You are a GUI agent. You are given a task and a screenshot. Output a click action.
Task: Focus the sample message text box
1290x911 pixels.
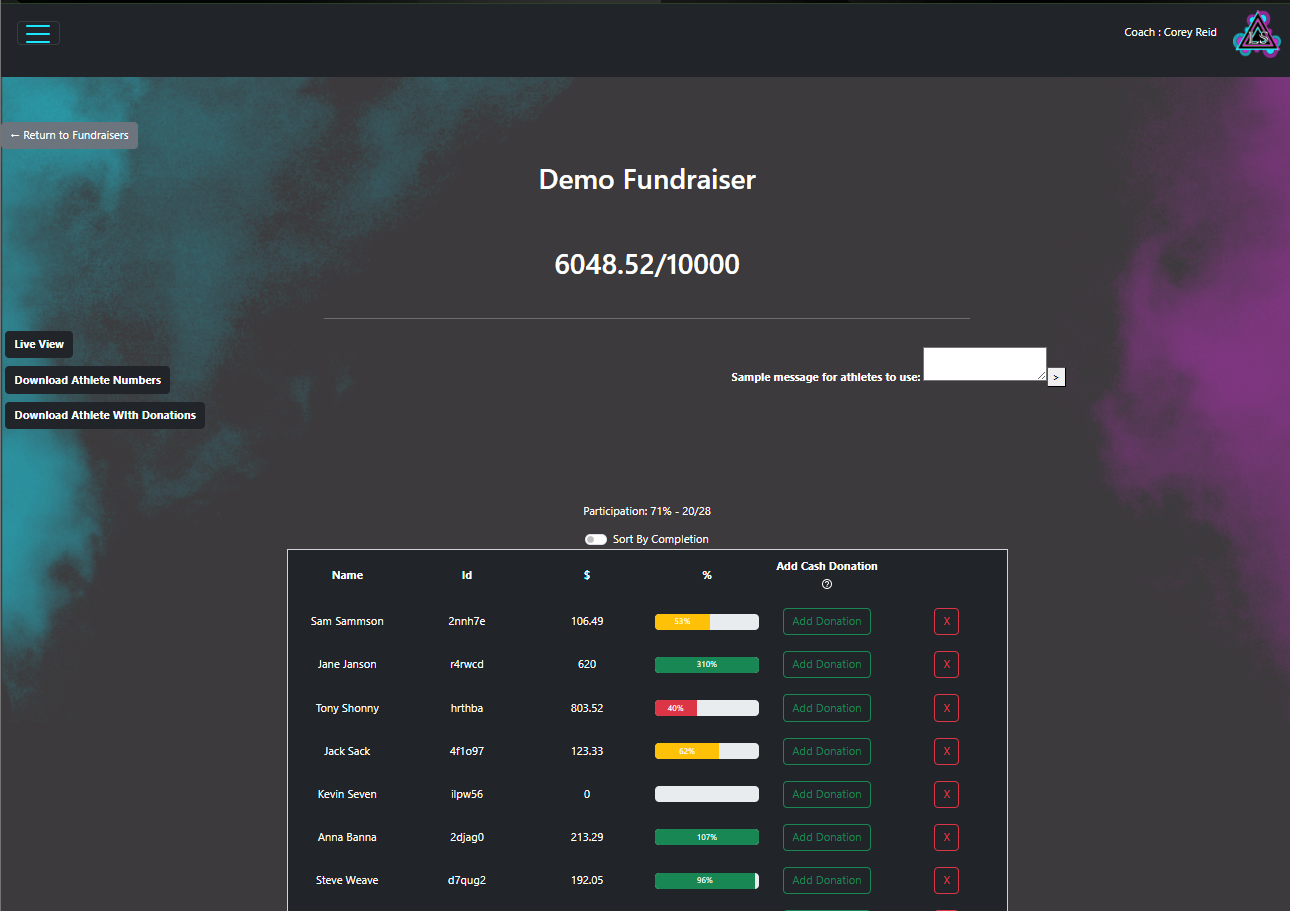pos(984,364)
